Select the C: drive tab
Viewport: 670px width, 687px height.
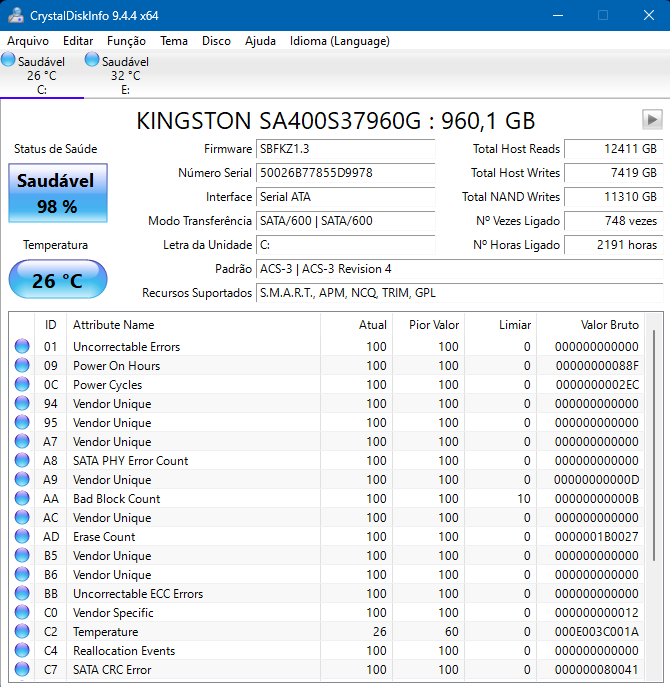(42, 75)
